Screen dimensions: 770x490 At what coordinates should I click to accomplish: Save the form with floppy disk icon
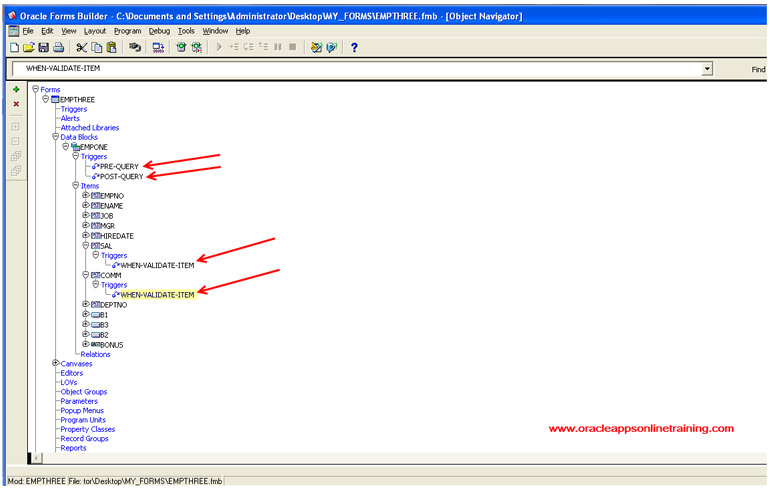44,48
